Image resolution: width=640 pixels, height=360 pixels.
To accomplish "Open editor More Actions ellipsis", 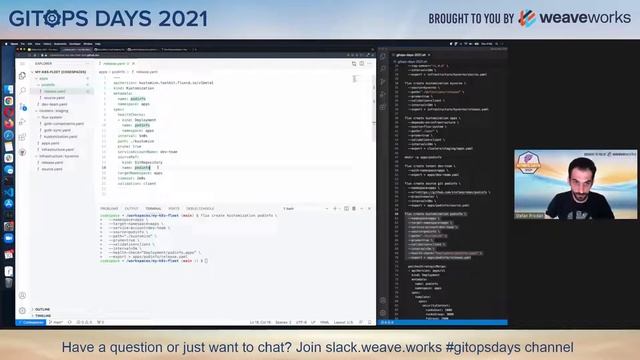I will [369, 64].
